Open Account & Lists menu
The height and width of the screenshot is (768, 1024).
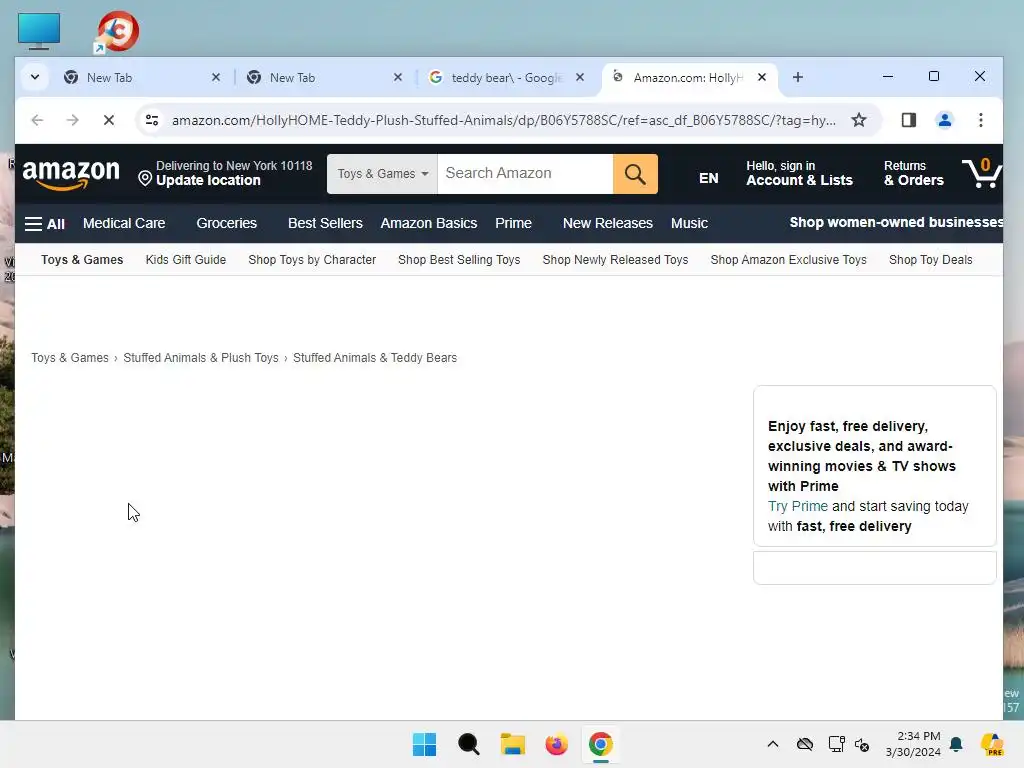[x=799, y=173]
